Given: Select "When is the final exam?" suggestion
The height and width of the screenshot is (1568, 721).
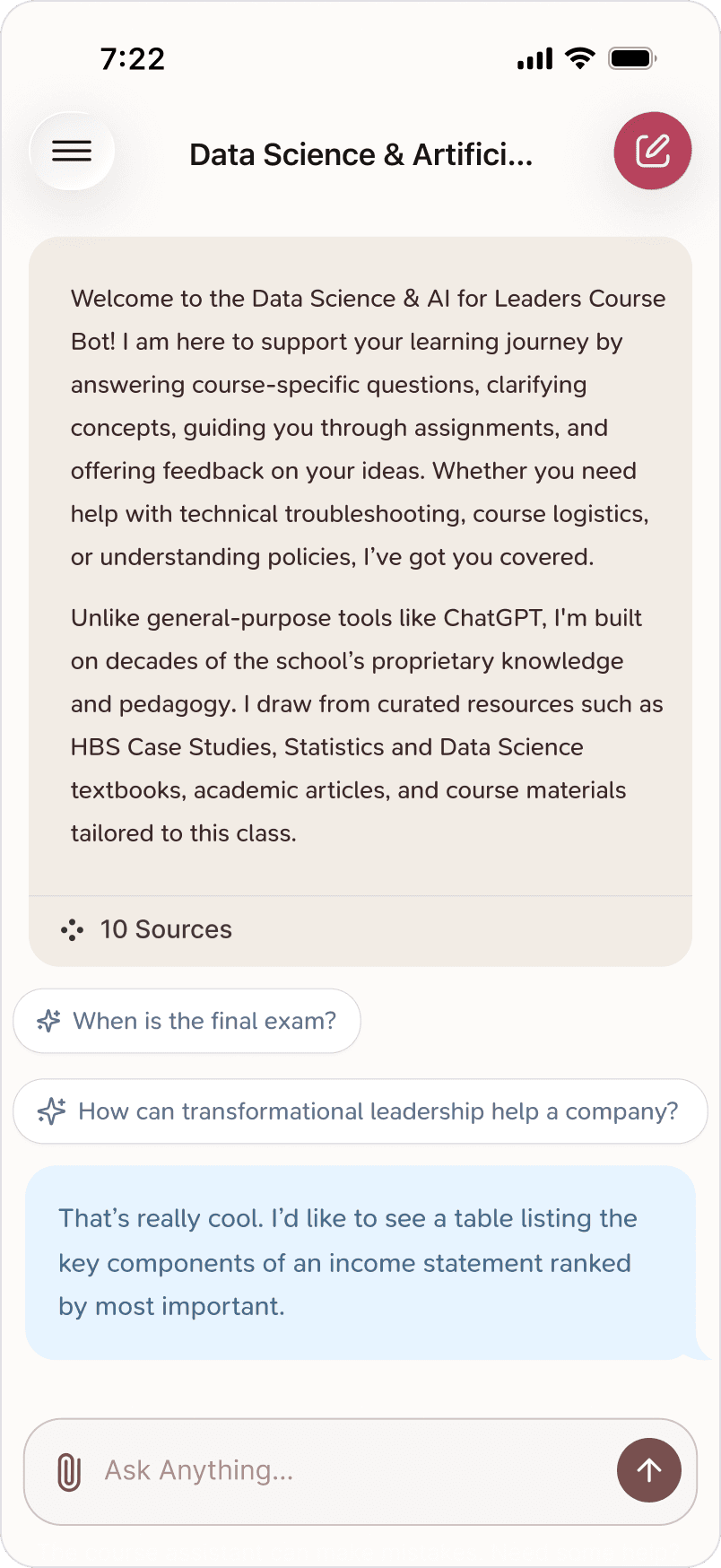Looking at the screenshot, I should (204, 1021).
